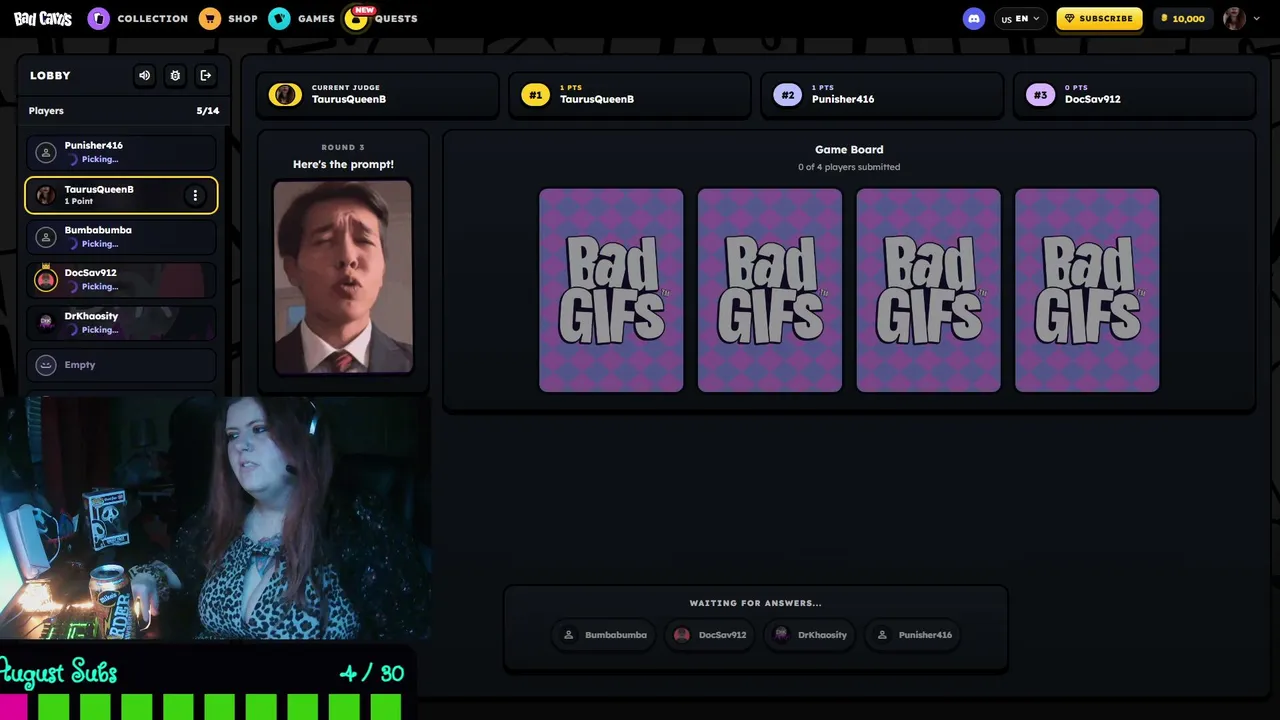Click the Bad Cards logo
This screenshot has width=1280, height=720.
tap(43, 18)
